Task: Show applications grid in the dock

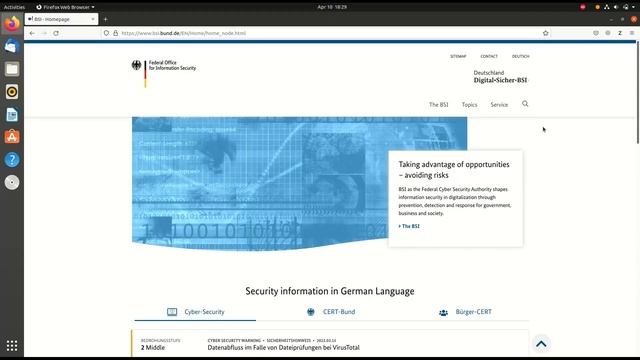Action: 12,345
